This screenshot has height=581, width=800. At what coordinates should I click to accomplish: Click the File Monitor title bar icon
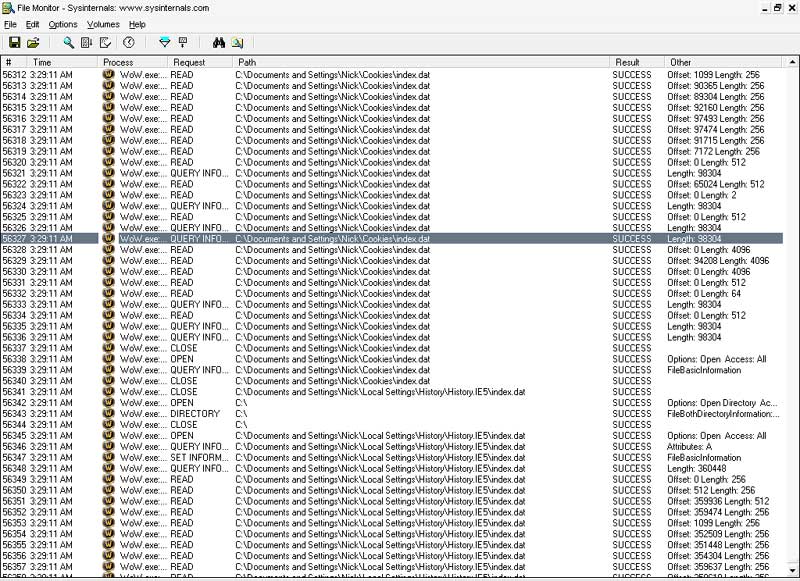(x=8, y=8)
